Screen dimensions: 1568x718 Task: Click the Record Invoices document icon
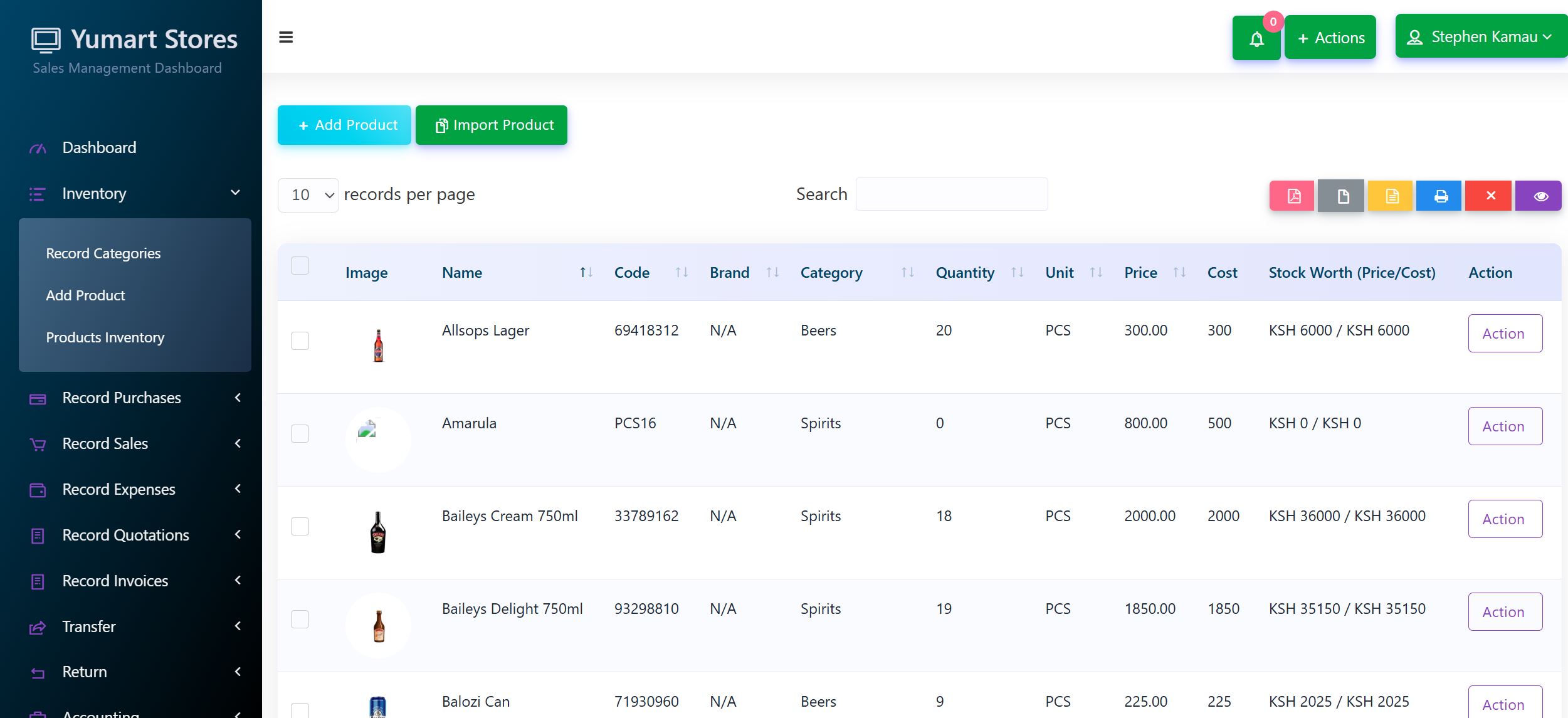(38, 581)
